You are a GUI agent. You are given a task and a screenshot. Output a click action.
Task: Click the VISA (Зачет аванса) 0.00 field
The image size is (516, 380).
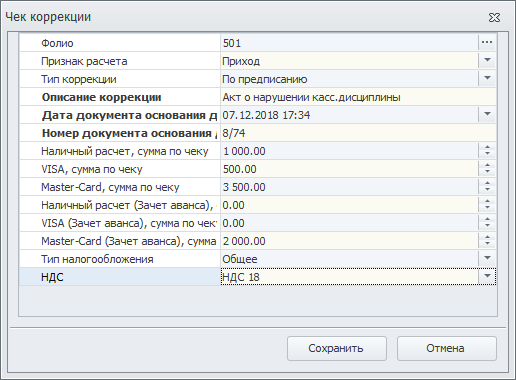[x=349, y=223]
